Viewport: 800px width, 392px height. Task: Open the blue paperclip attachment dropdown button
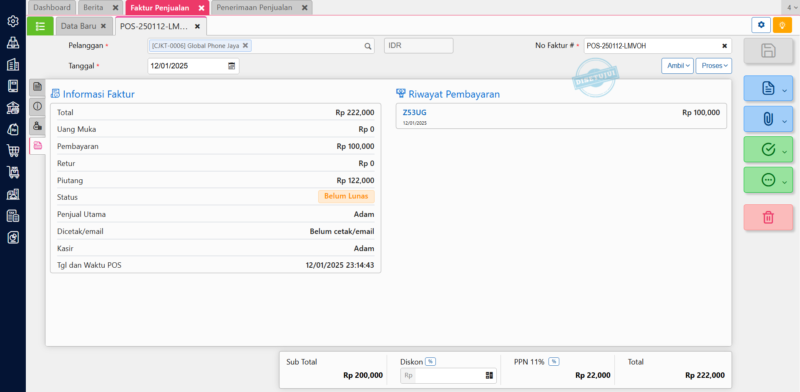768,119
